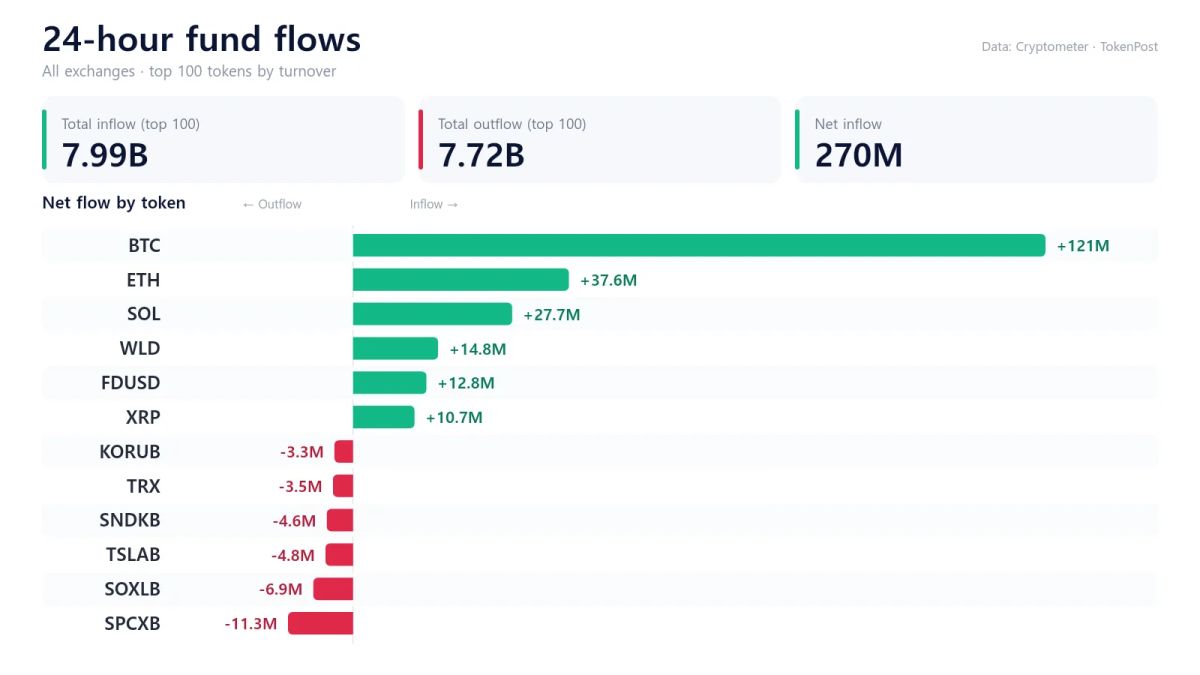Click the ETH token label

pos(143,280)
